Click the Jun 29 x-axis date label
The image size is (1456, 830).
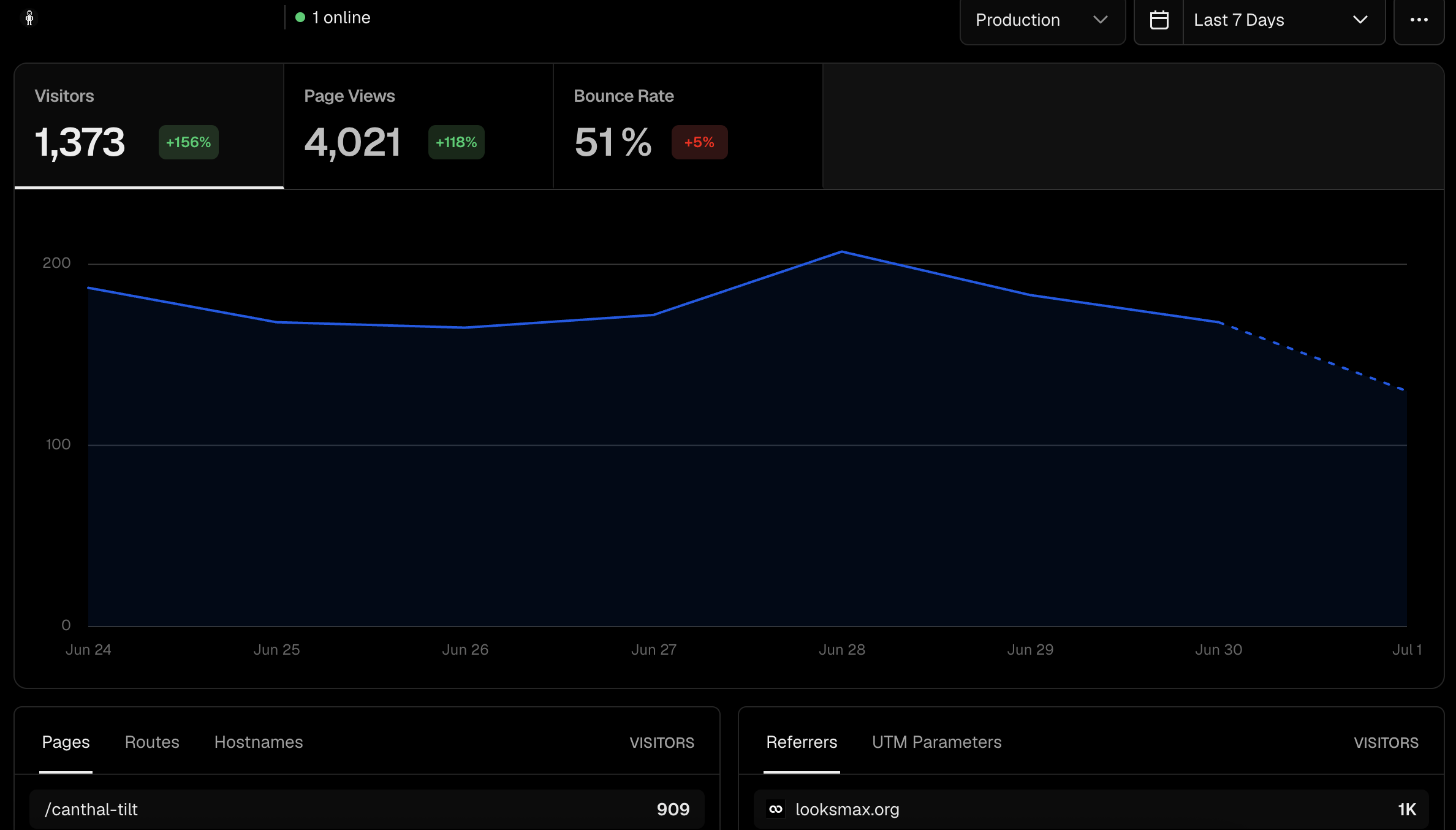coord(1031,650)
